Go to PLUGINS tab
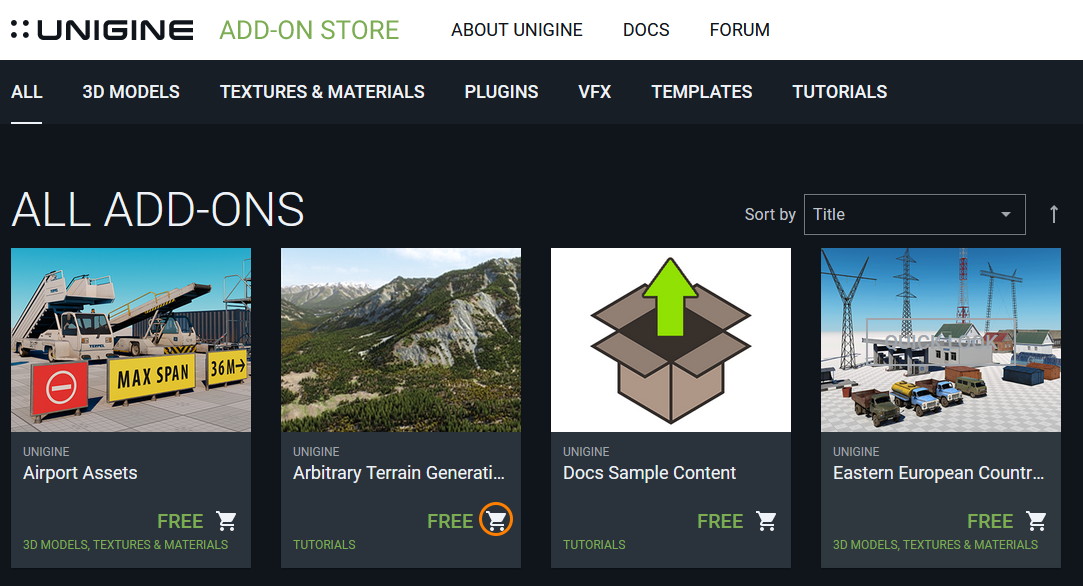 [x=501, y=92]
